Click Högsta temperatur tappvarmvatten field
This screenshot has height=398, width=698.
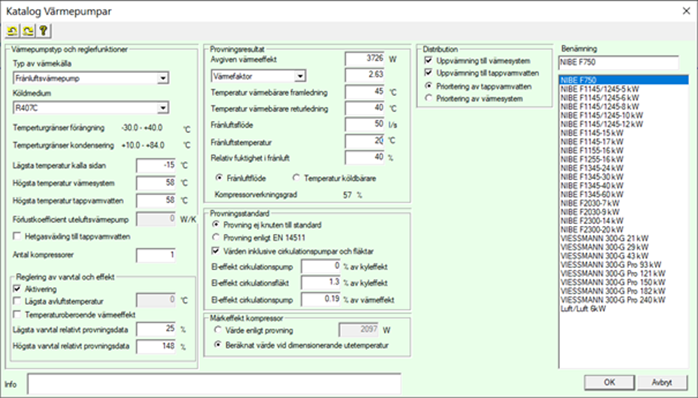tap(156, 200)
